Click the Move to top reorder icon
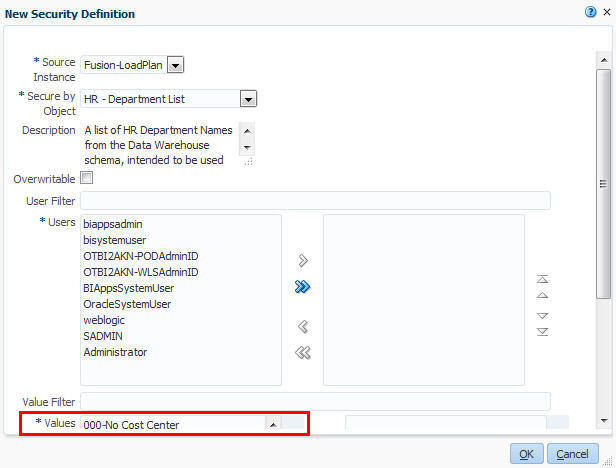 542,279
